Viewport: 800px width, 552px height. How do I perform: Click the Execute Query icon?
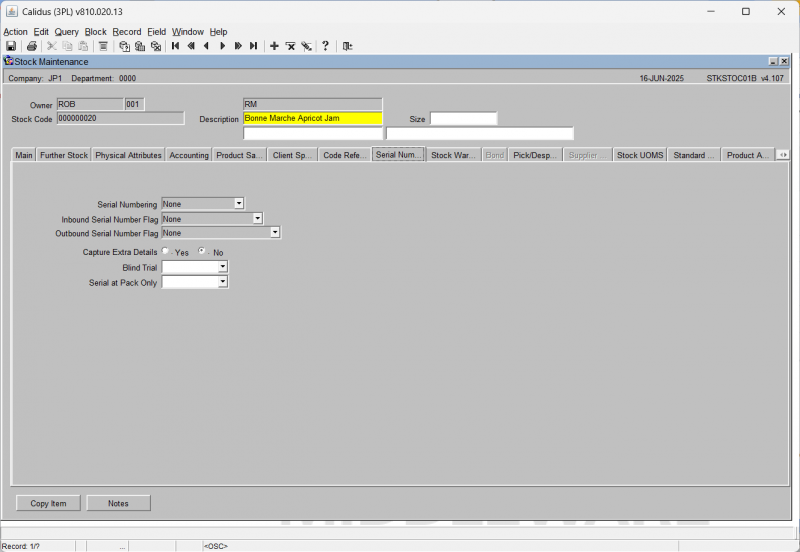coord(140,46)
